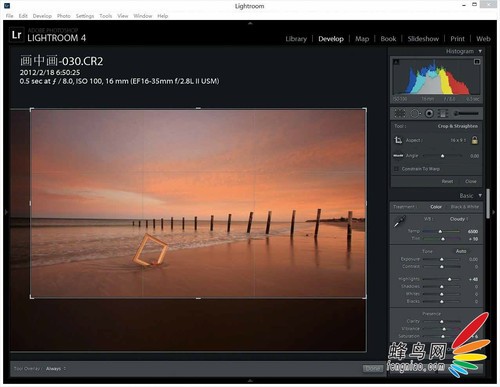Pick the White Balance eyedropper

(399, 221)
